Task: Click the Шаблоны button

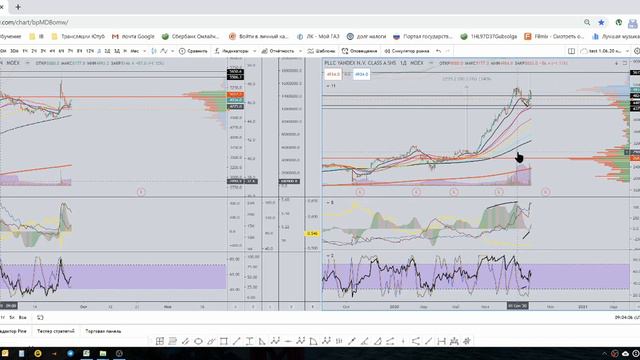Action: 321,51
